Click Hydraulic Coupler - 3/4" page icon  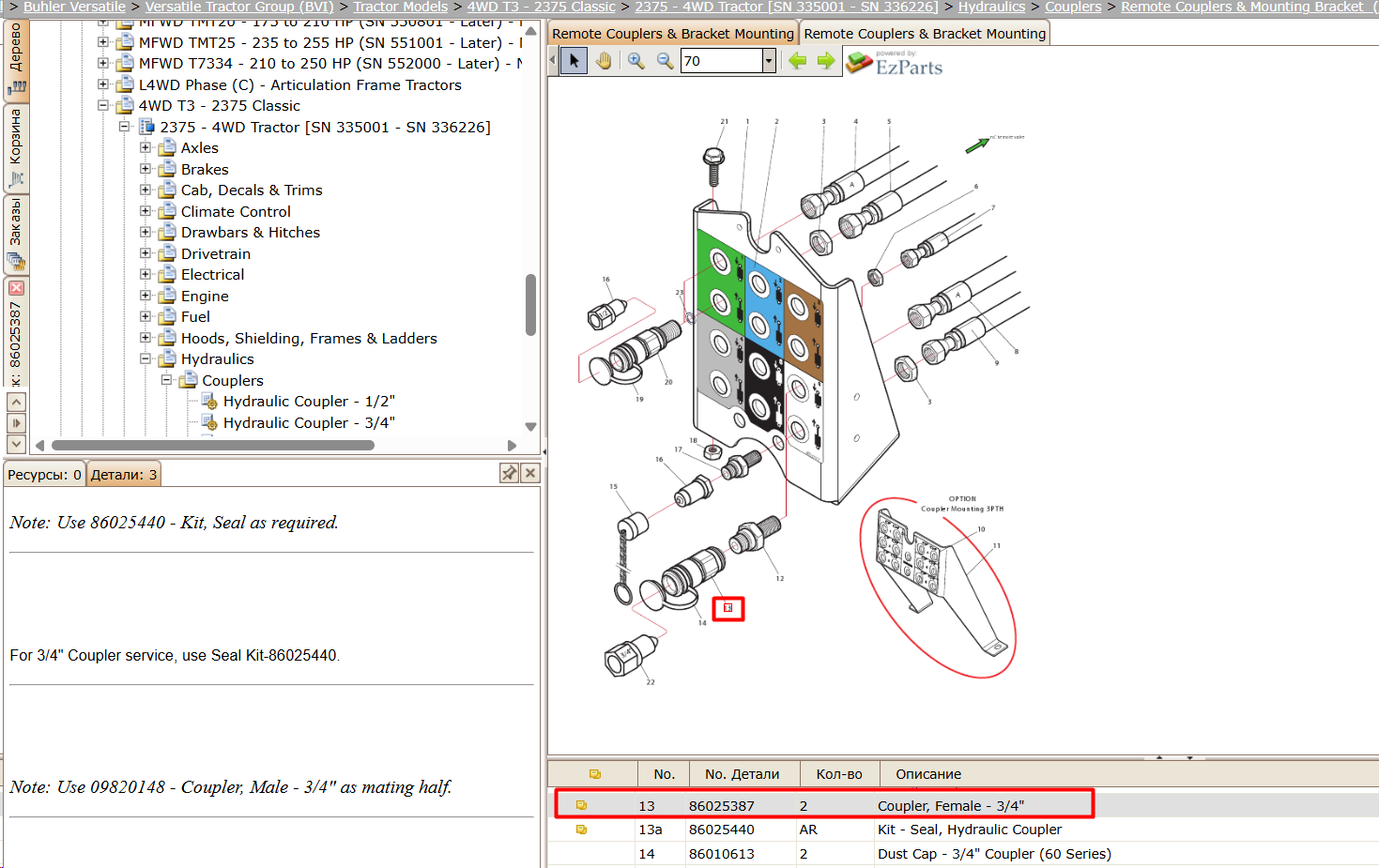[x=209, y=422]
